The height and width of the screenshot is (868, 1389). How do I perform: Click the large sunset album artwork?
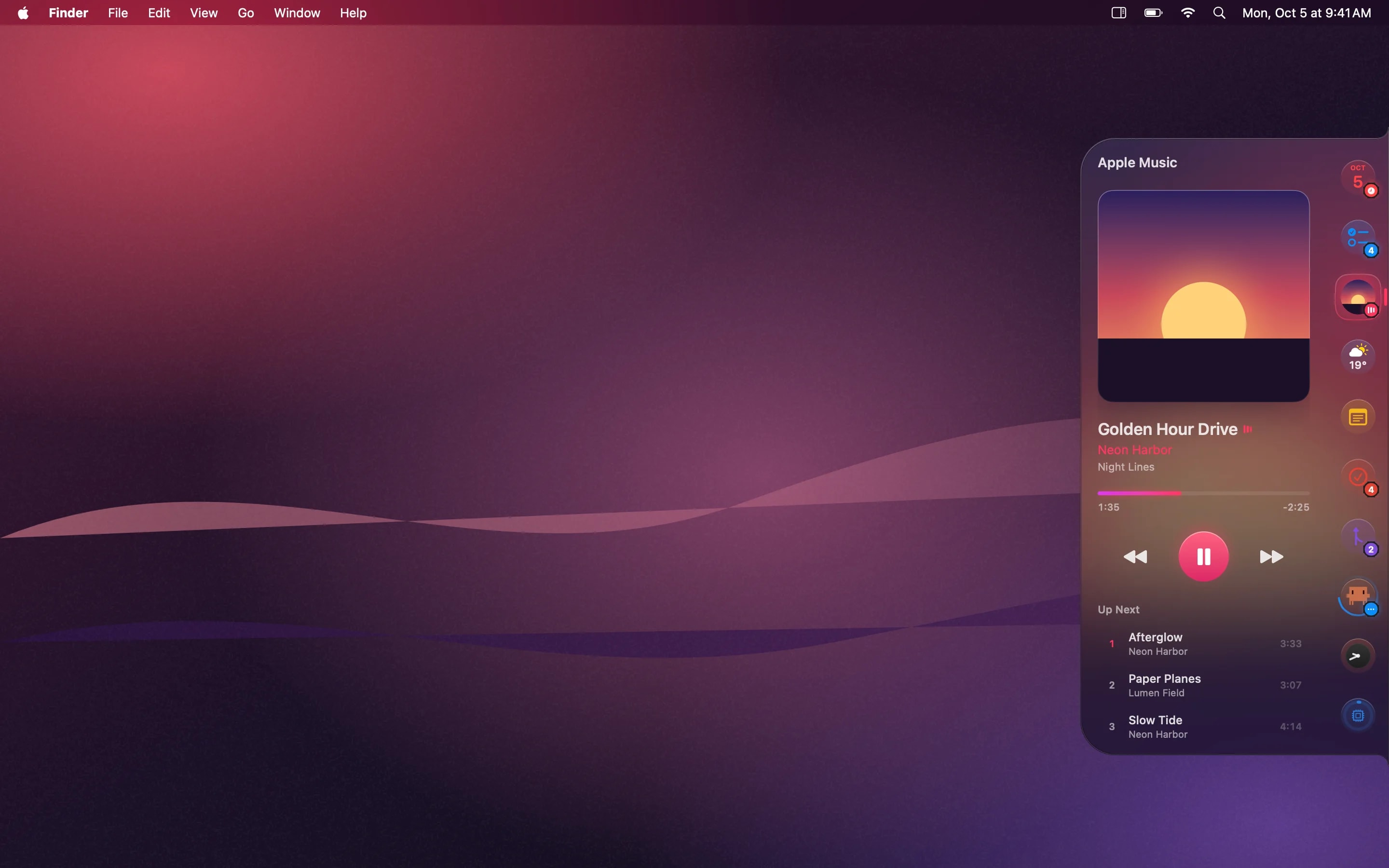[x=1204, y=296]
